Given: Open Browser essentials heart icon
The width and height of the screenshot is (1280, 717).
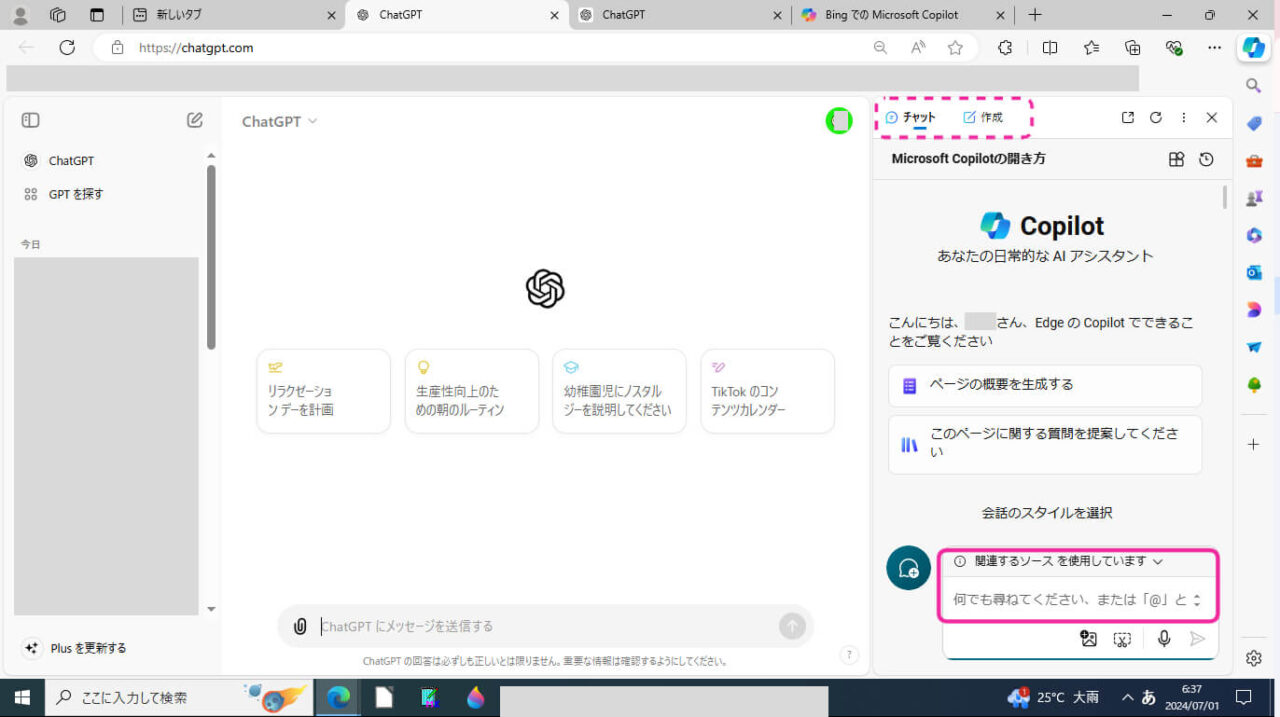Looking at the screenshot, I should pos(1174,48).
